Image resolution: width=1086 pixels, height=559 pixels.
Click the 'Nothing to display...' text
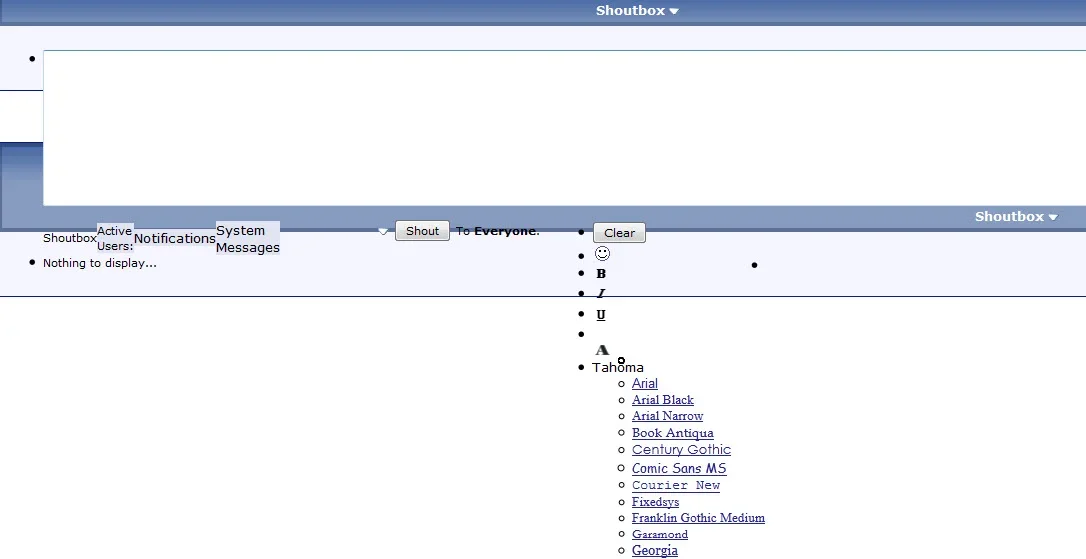[x=100, y=263]
